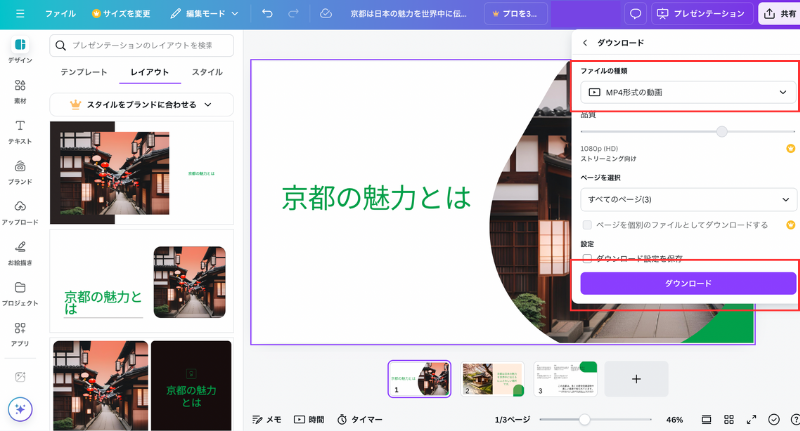Open the メモ notes panel
Image resolution: width=800 pixels, height=431 pixels.
267,419
